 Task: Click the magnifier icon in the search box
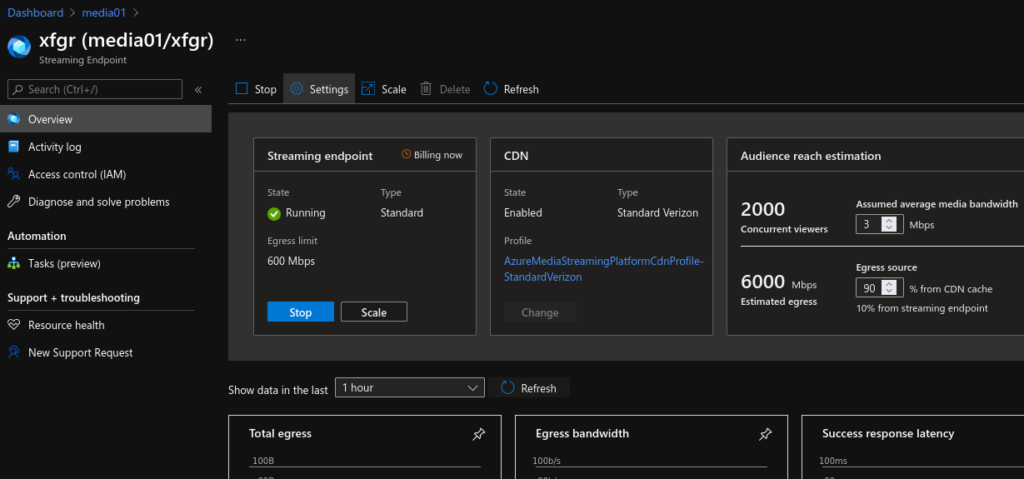18,90
